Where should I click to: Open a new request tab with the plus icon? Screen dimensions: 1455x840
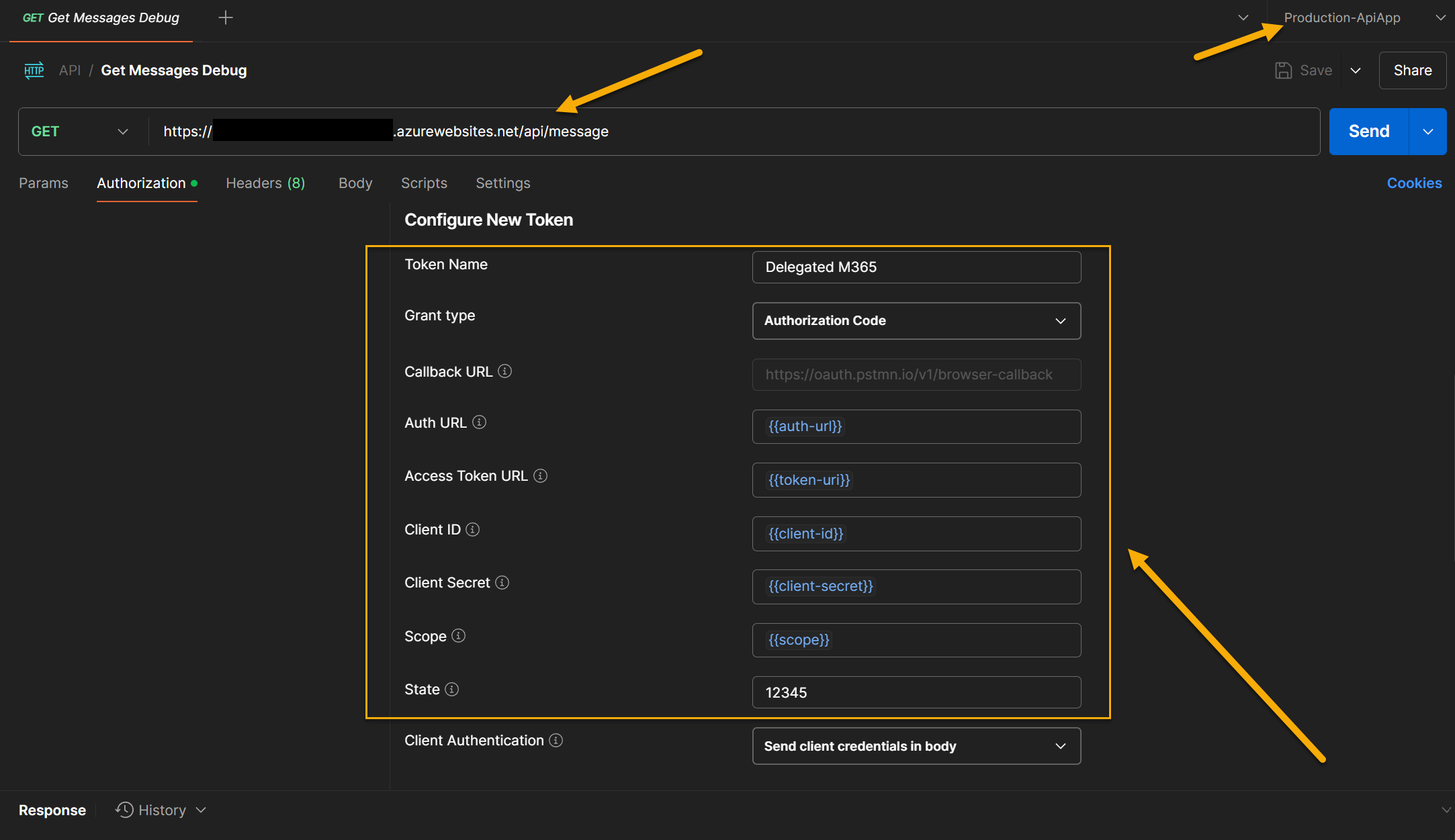click(226, 17)
